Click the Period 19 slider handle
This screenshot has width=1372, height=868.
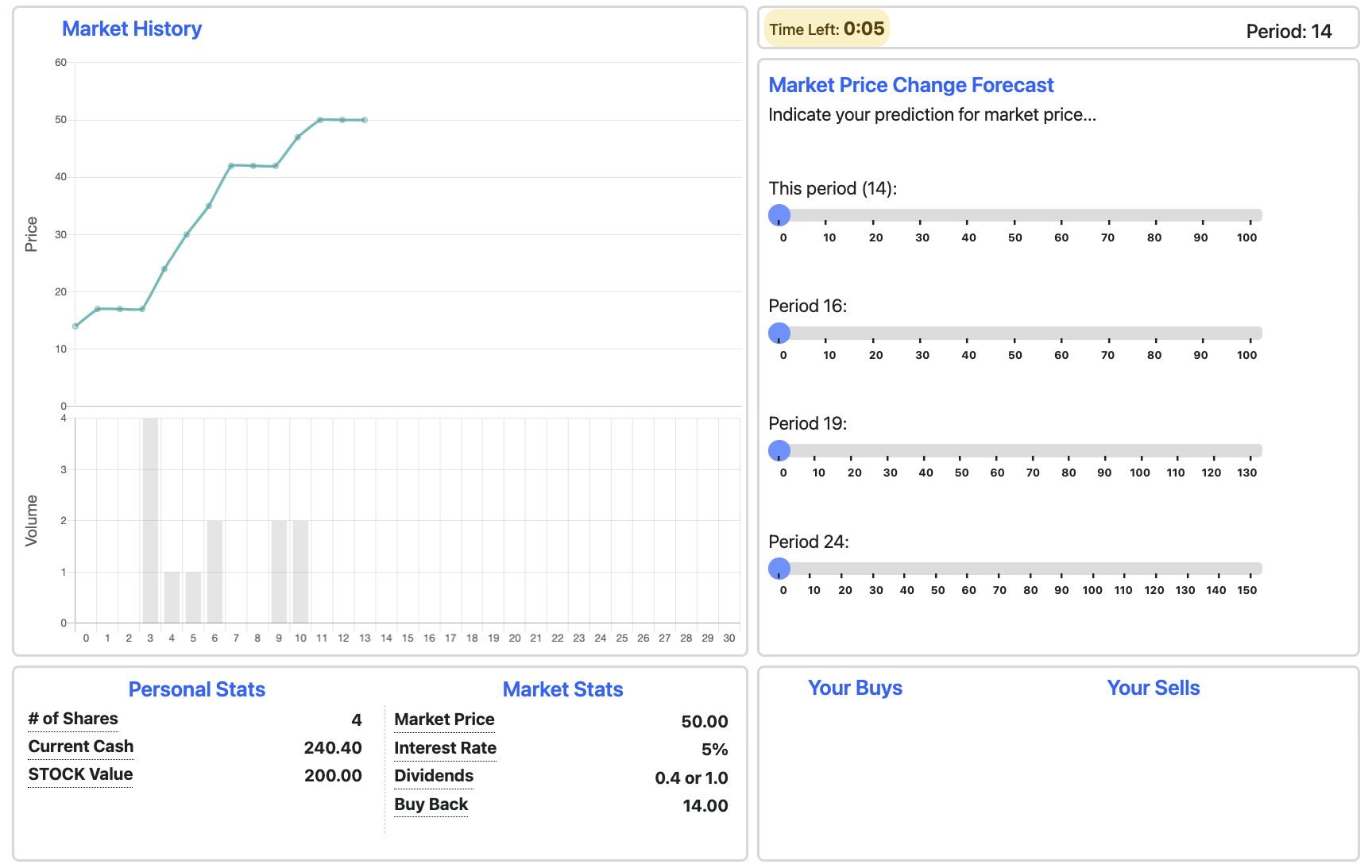tap(779, 450)
